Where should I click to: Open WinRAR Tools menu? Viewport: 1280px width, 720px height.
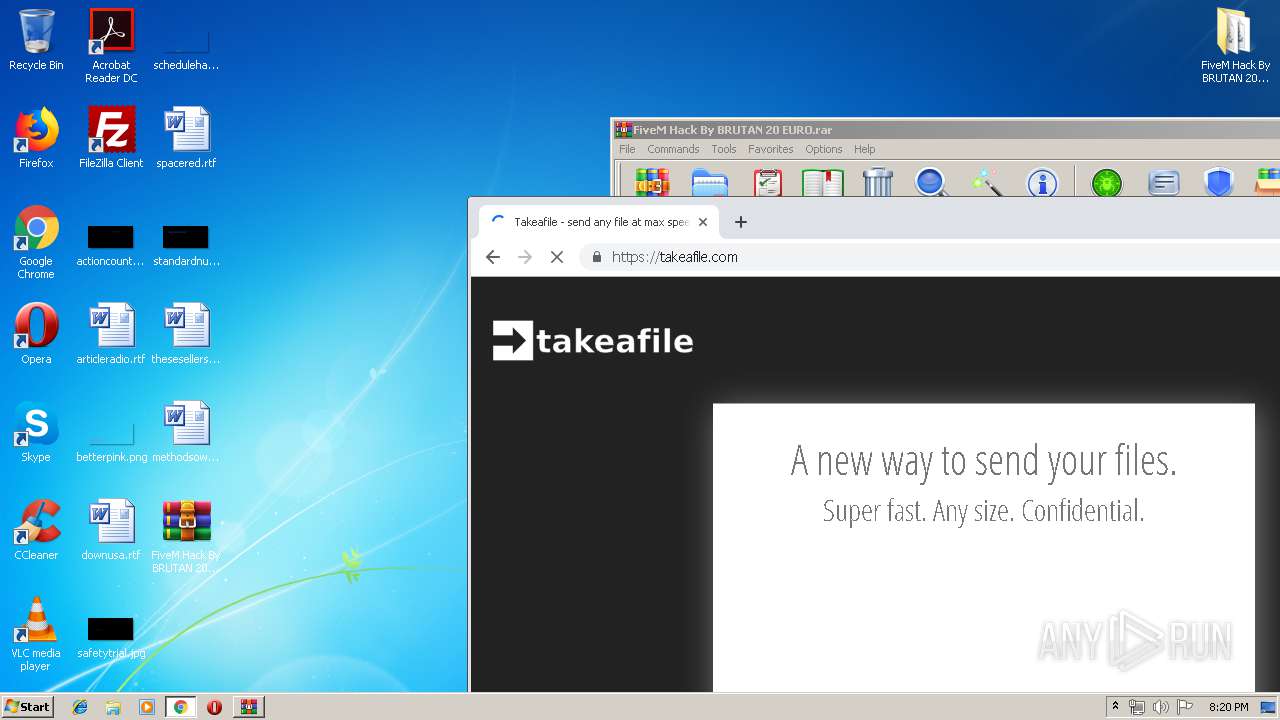[724, 149]
